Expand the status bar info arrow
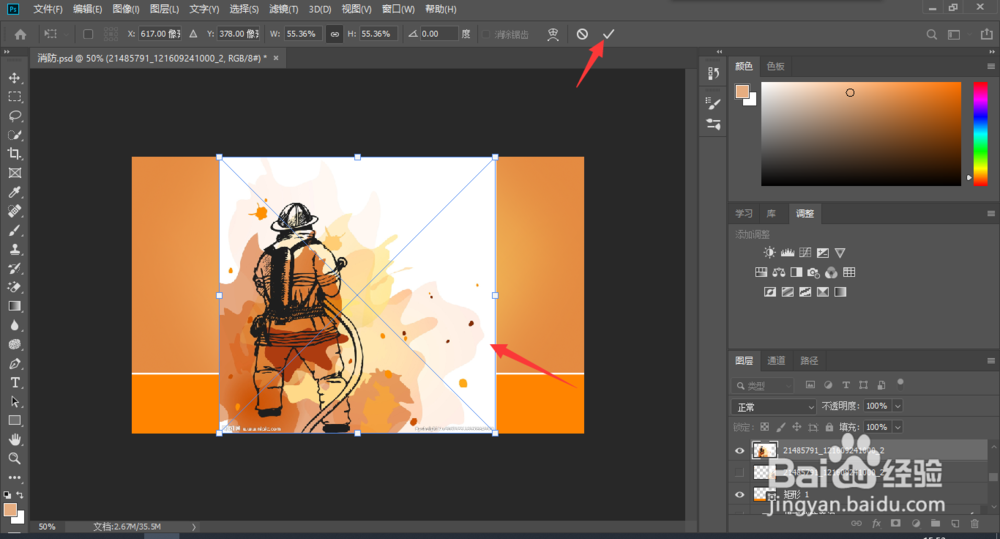Screen dimensions: 1000x539 pos(194,527)
